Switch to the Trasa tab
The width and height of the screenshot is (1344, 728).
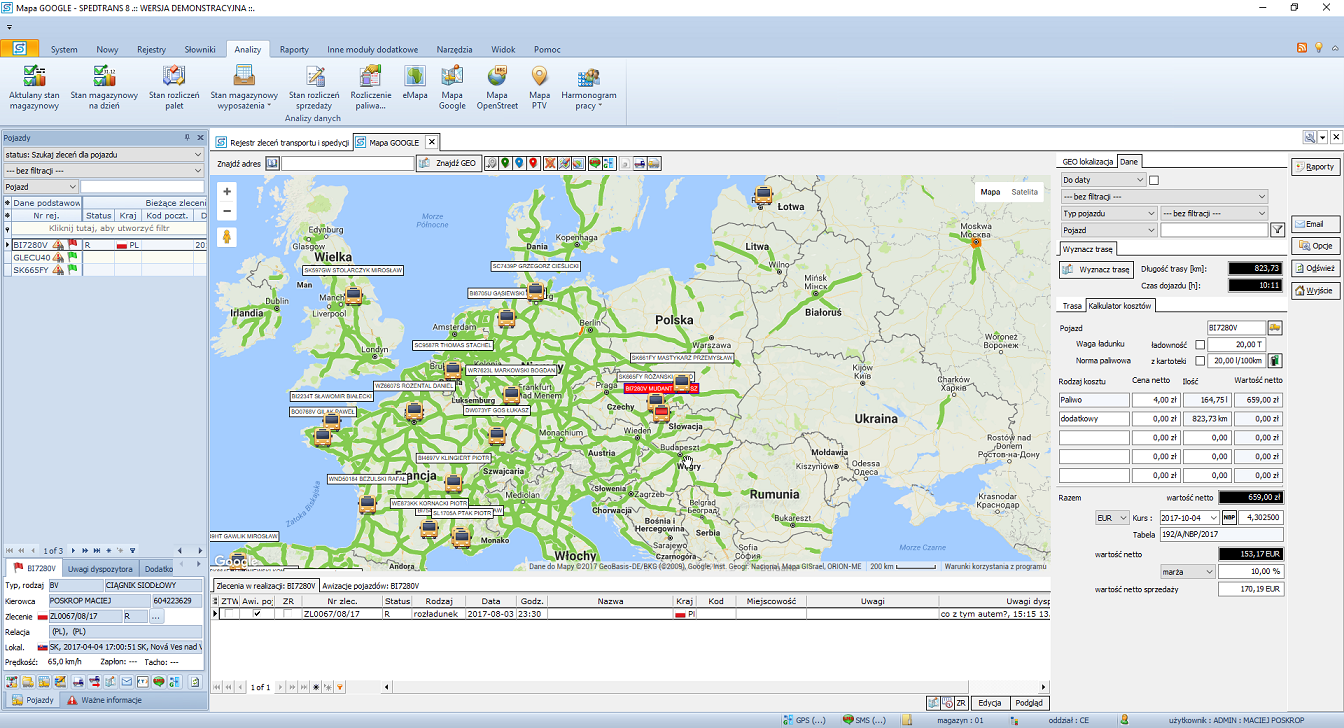[1071, 305]
